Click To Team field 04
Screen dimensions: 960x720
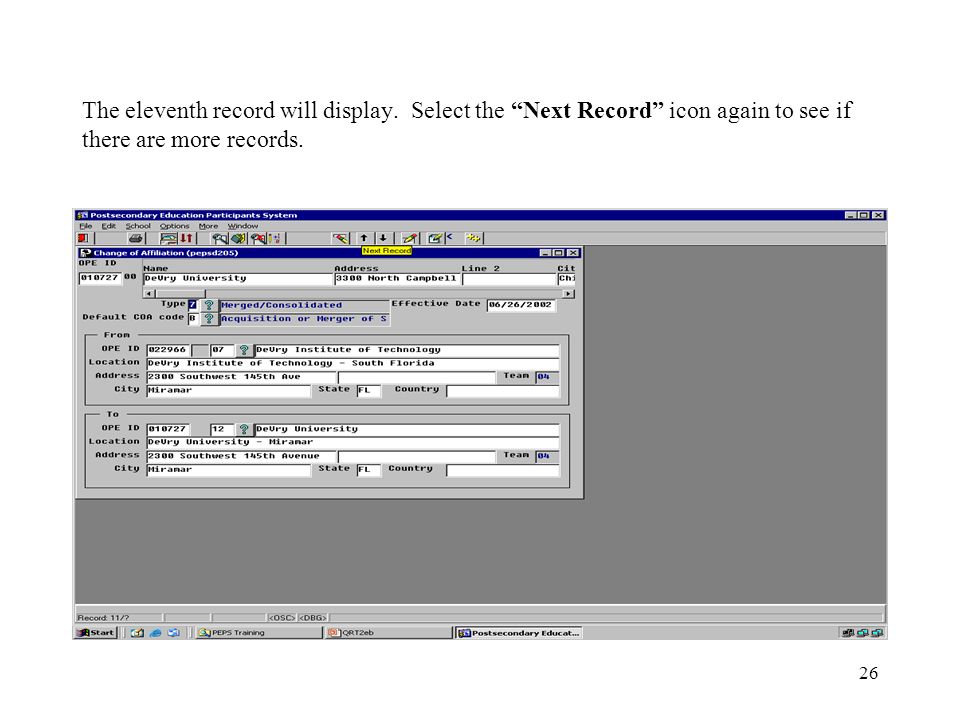[547, 456]
